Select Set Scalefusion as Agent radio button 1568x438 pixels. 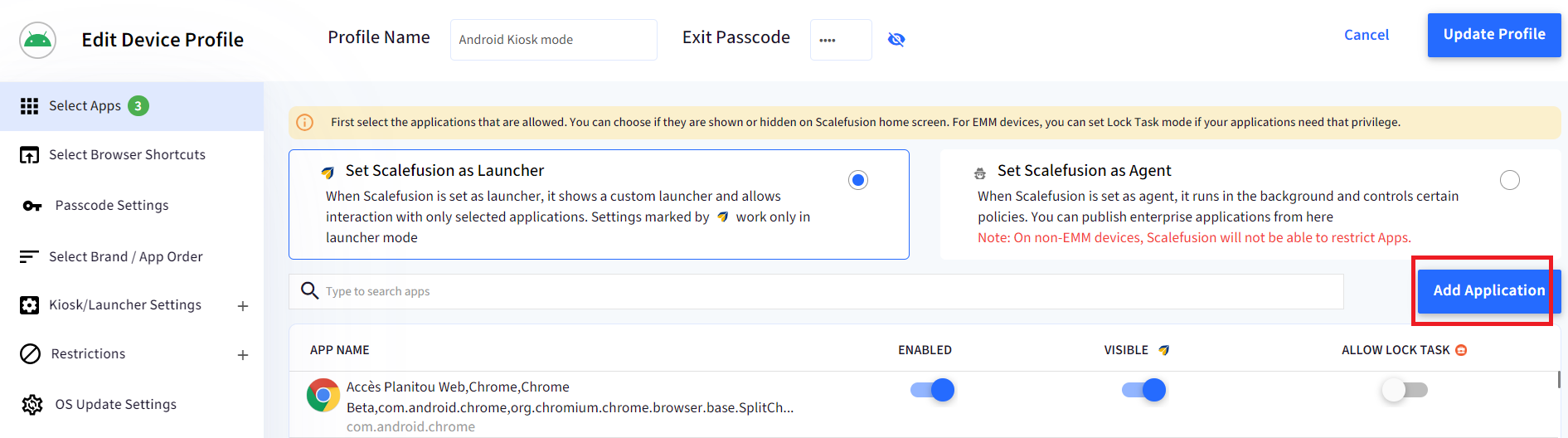pyautogui.click(x=1510, y=180)
